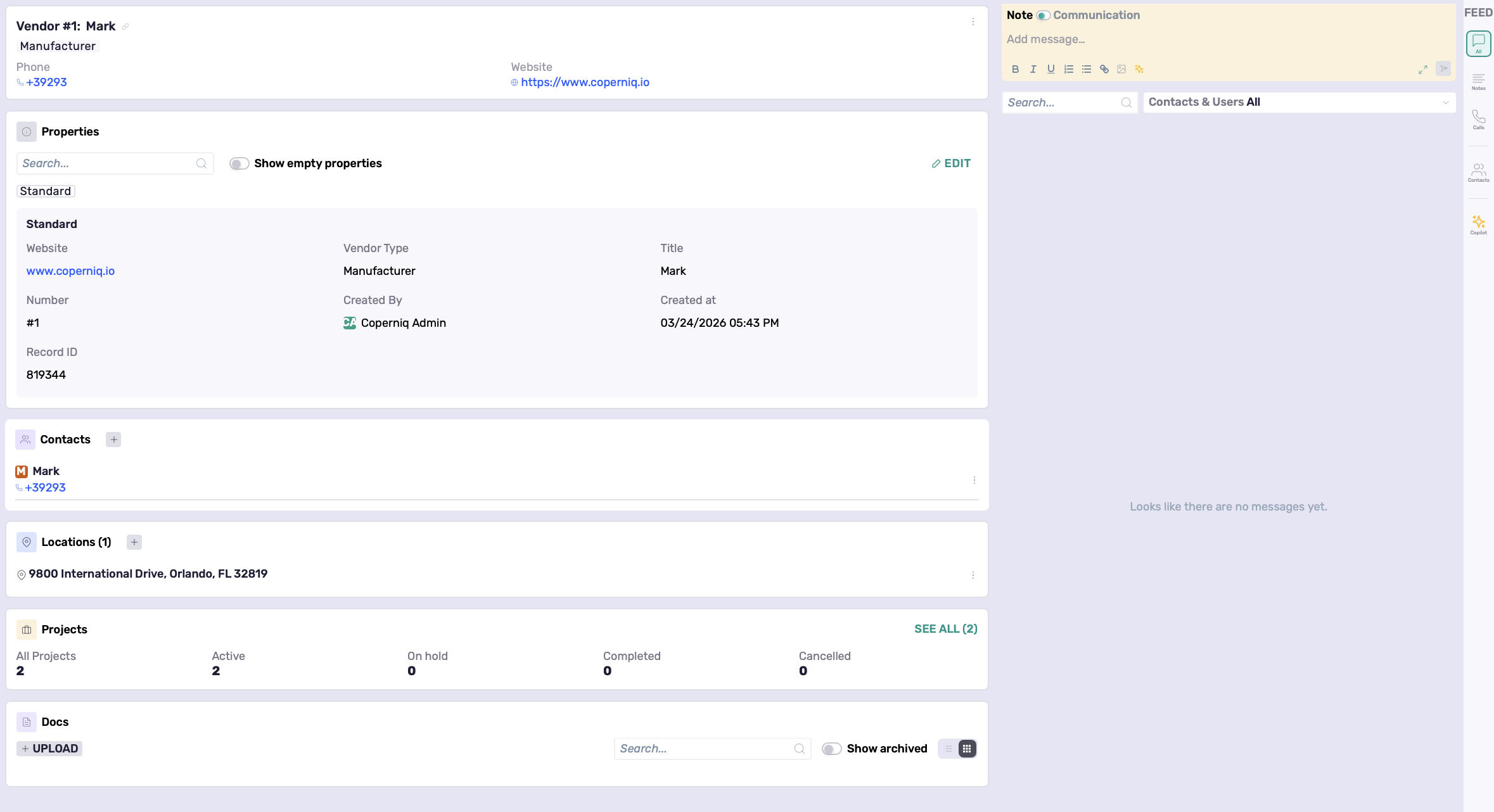The height and width of the screenshot is (812, 1494).
Task: Open options menu for contact Mark
Action: (974, 480)
